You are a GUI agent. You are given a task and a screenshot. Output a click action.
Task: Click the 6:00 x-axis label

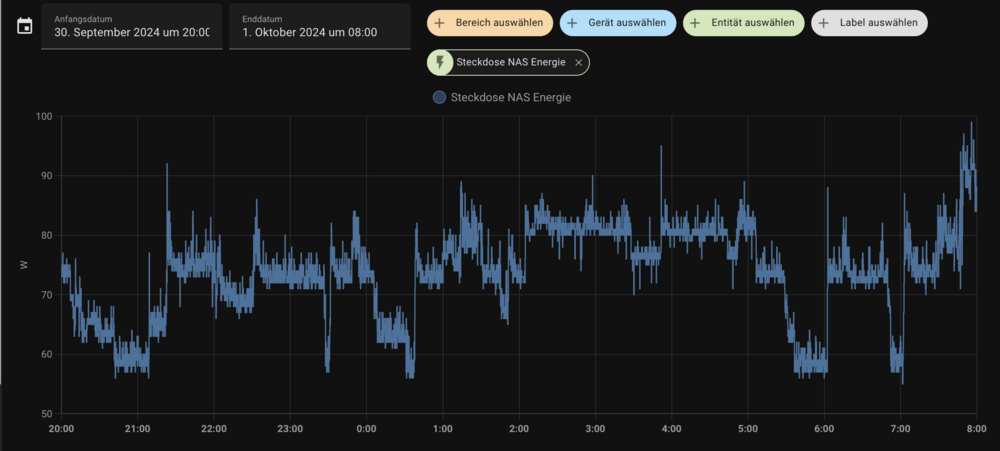[x=824, y=429]
